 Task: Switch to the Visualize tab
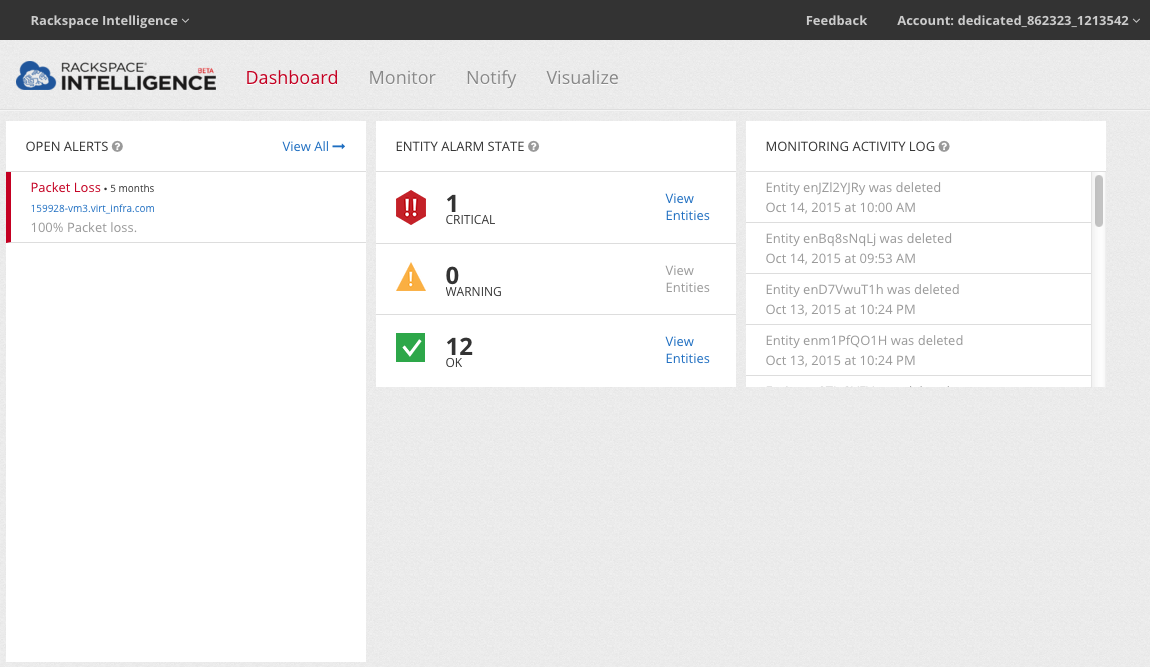point(582,77)
